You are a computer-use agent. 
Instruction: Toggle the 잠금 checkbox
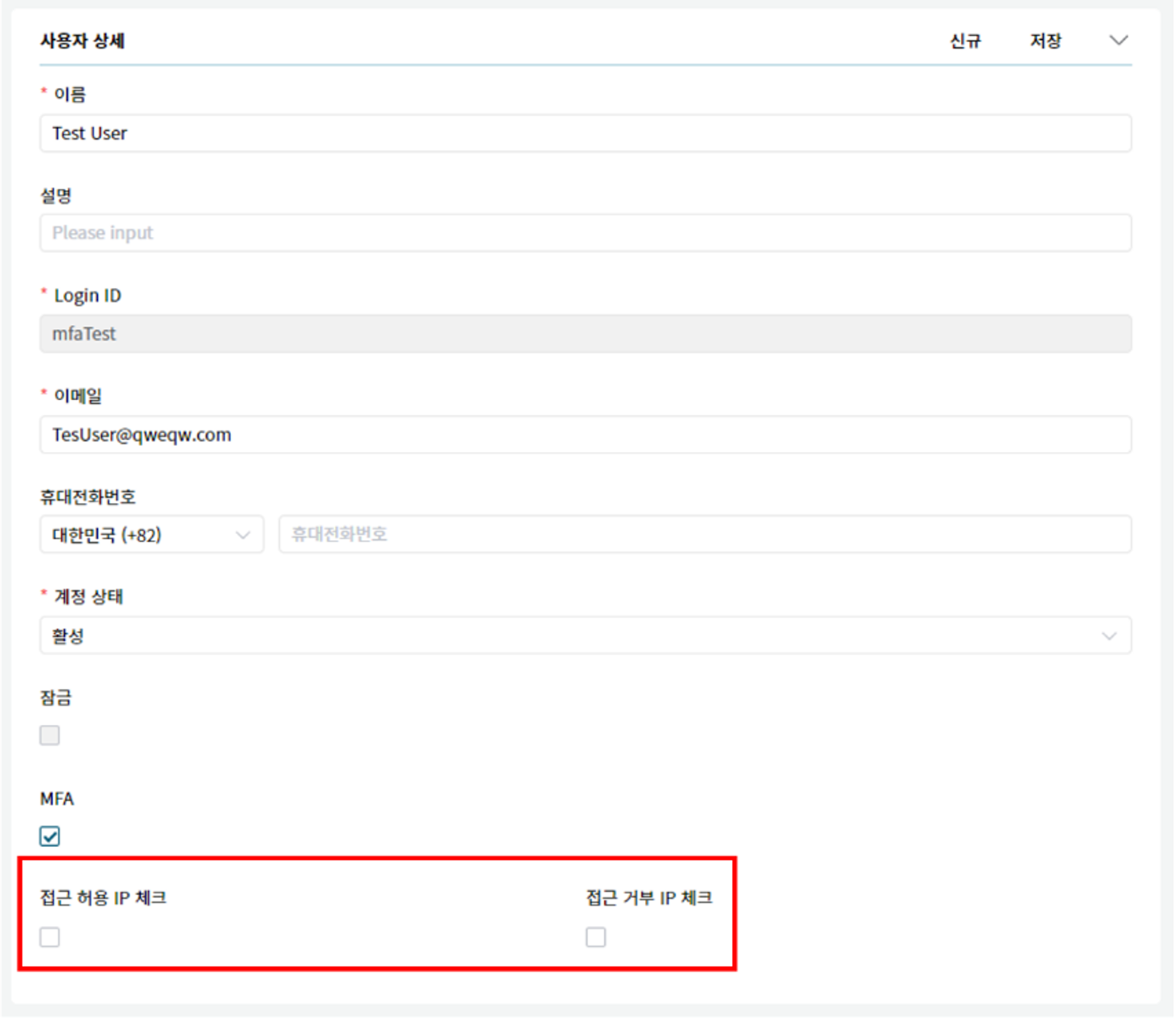tap(50, 735)
